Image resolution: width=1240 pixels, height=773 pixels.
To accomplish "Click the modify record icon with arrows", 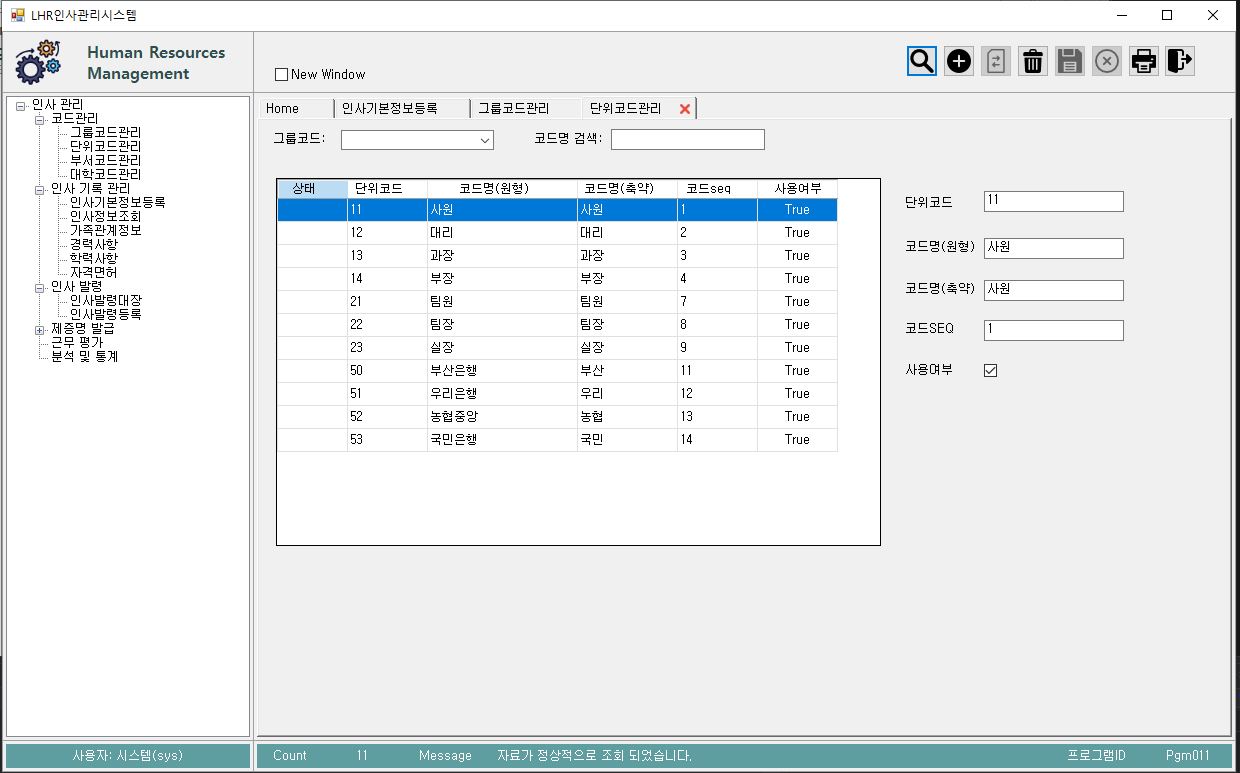I will (996, 61).
